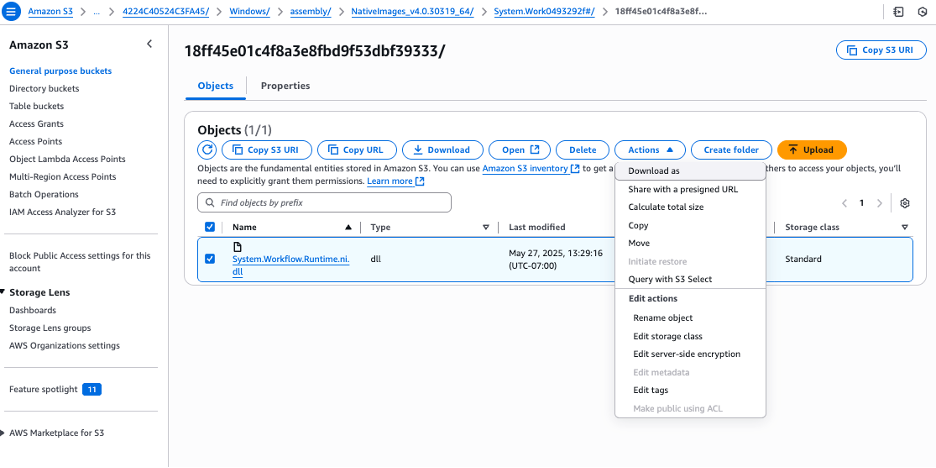The image size is (936, 468).
Task: Open Access Grants in sidebar
Action: [36, 124]
